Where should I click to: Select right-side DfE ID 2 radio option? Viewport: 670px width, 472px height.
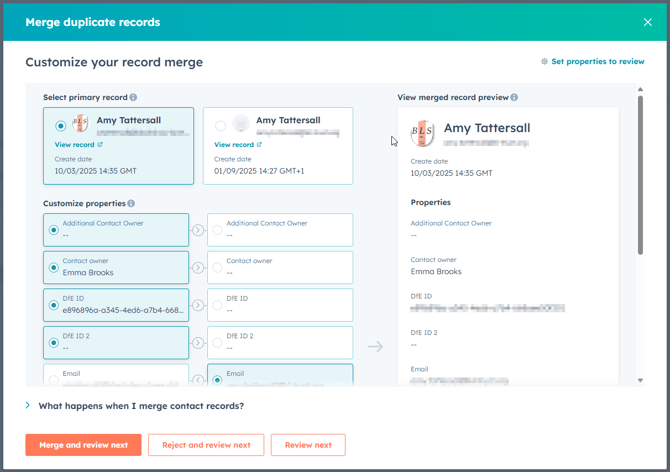218,343
